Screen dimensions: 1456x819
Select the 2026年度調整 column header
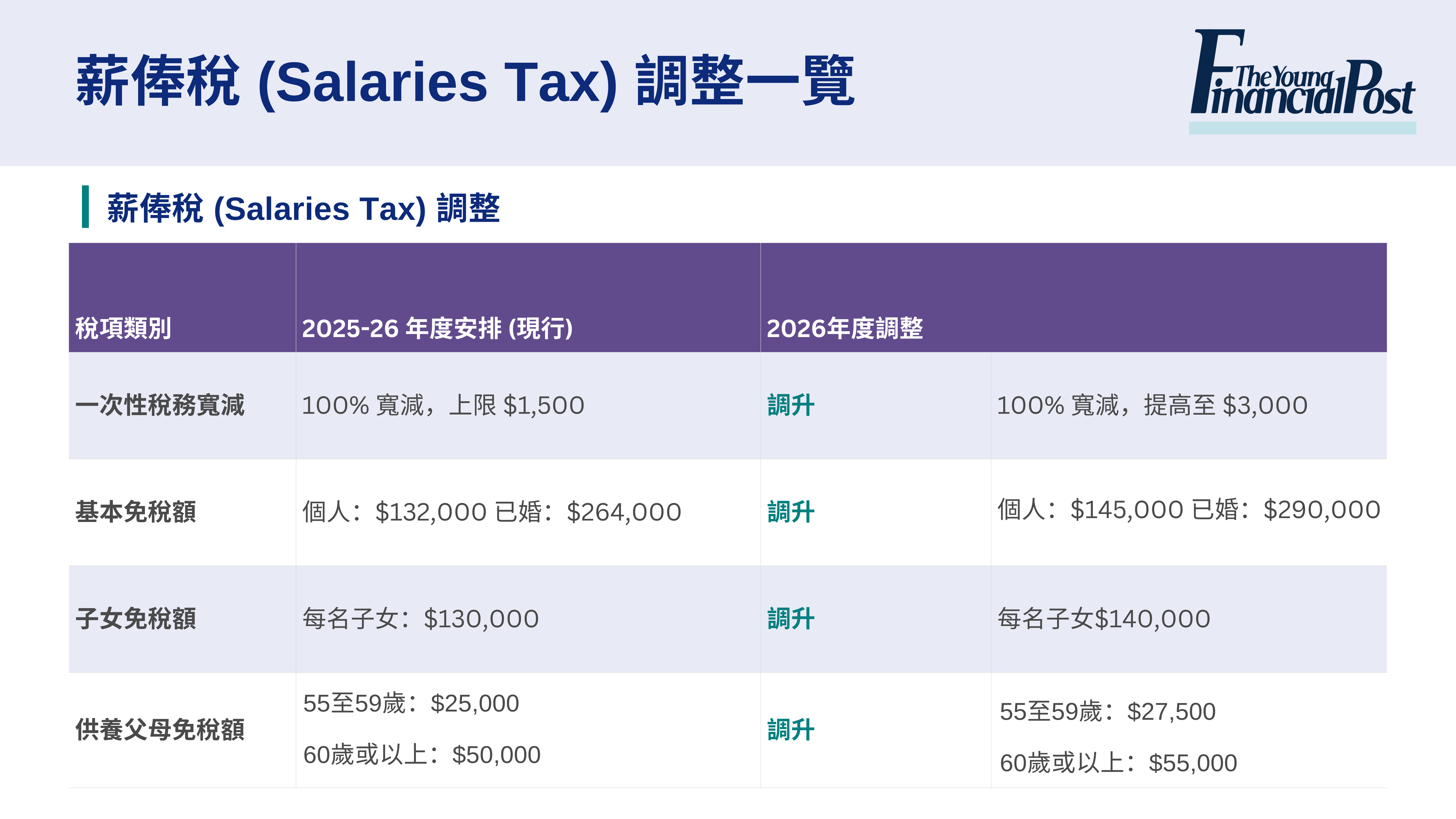pos(844,328)
